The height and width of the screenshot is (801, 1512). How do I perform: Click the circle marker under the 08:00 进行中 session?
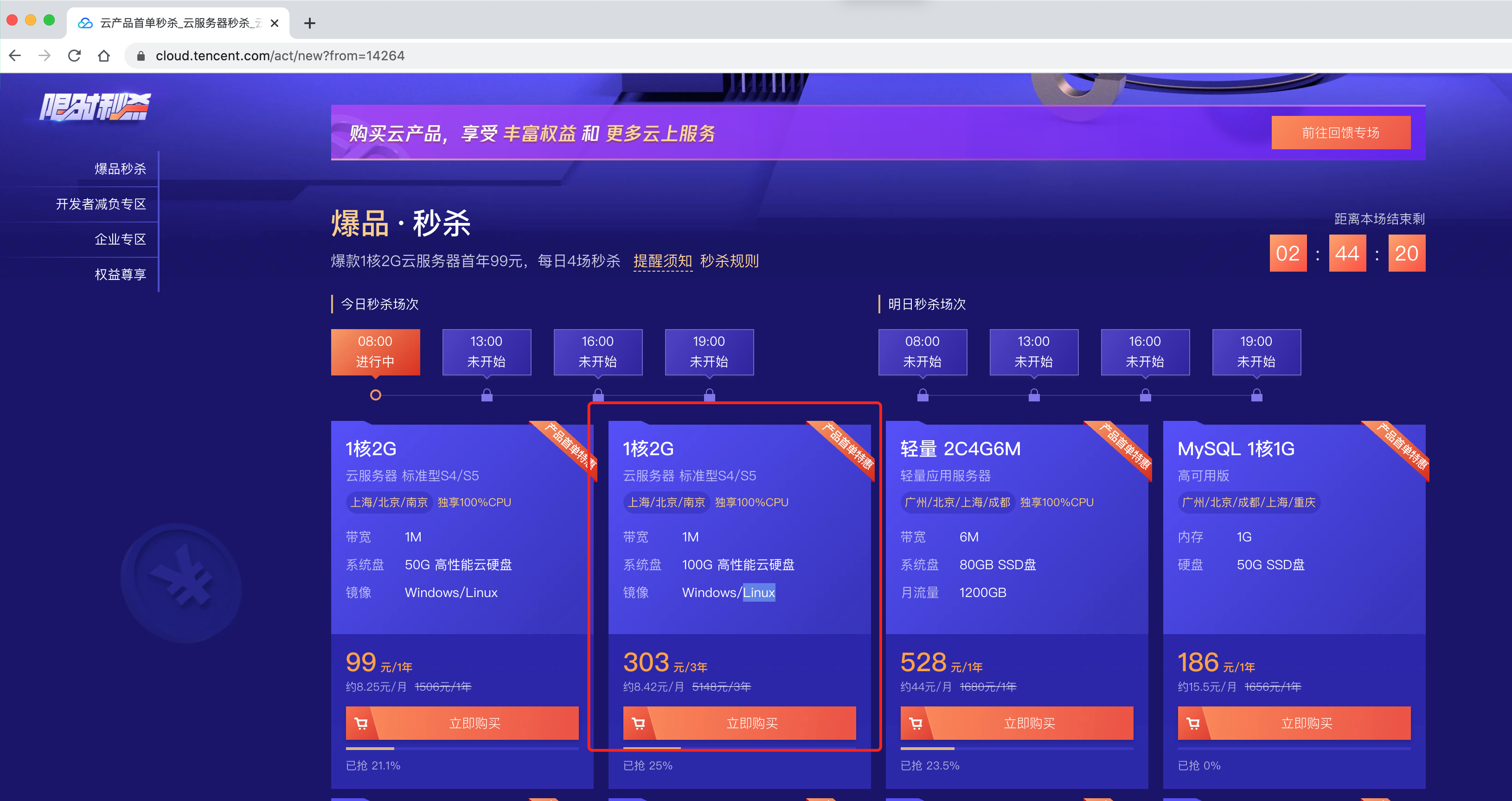(376, 395)
